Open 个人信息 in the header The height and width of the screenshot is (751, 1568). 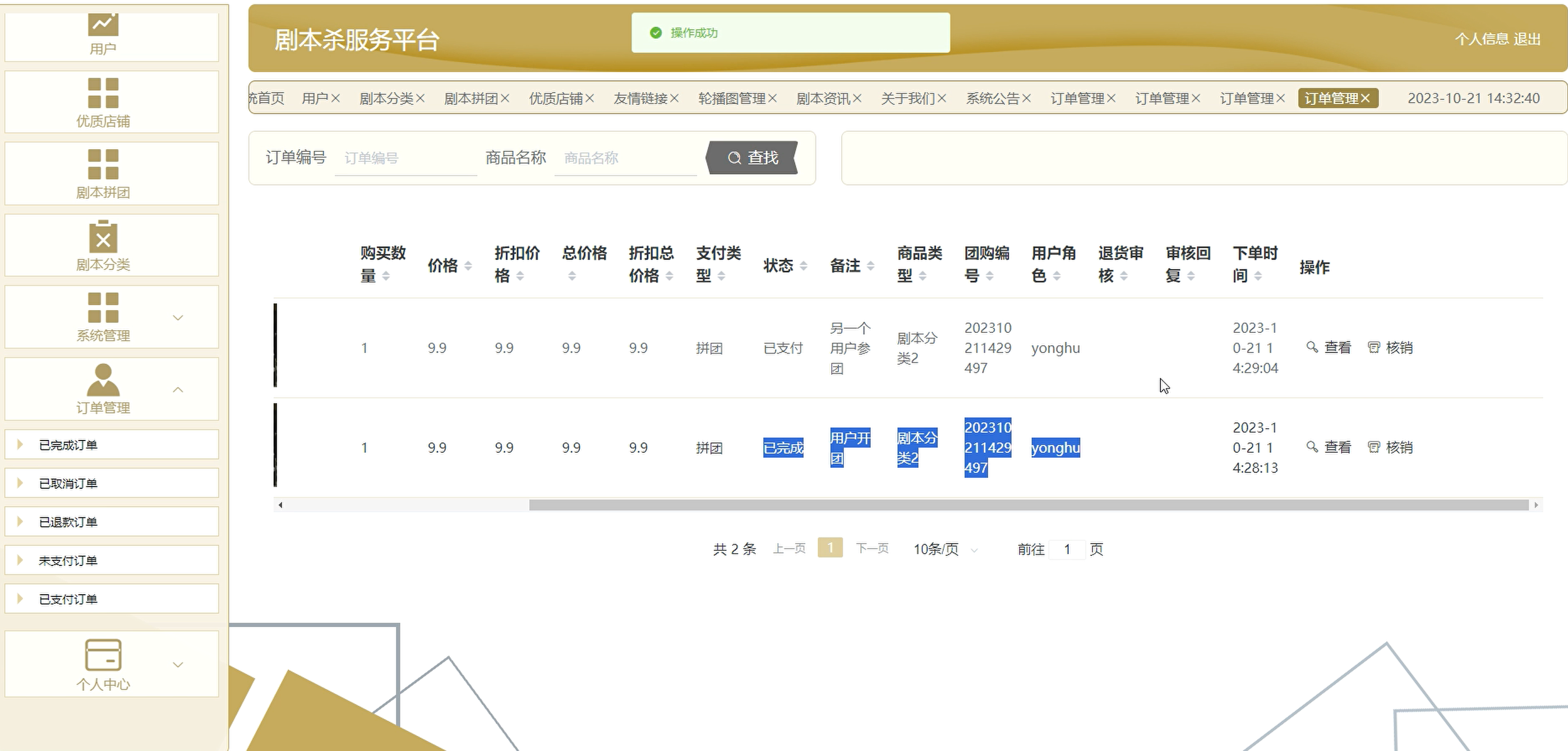[x=1482, y=39]
